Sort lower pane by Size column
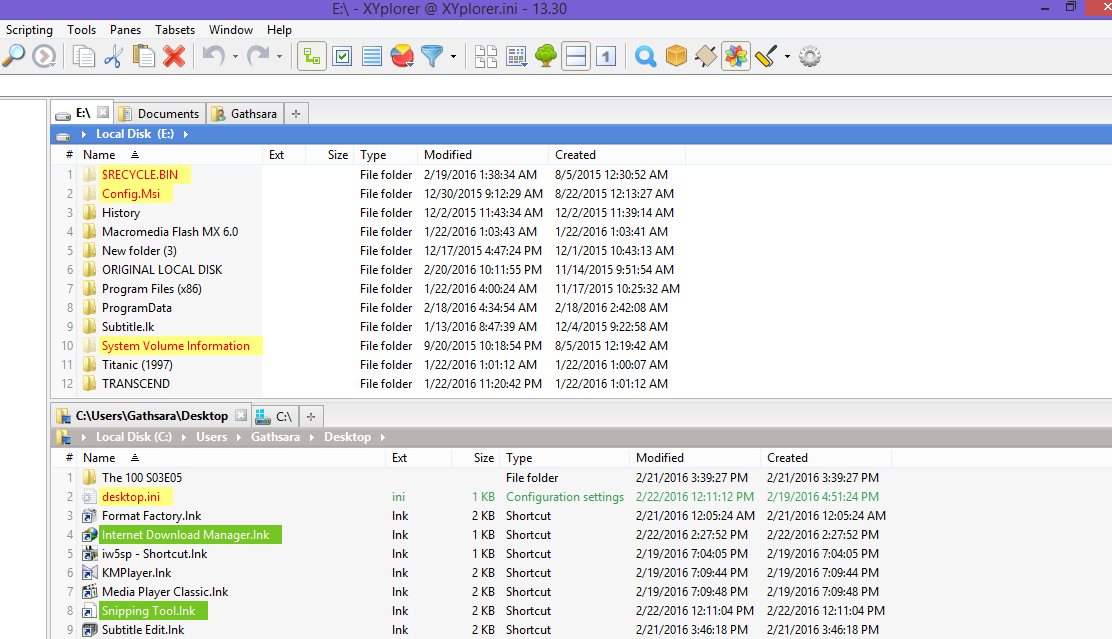The image size is (1112, 639). [475, 458]
